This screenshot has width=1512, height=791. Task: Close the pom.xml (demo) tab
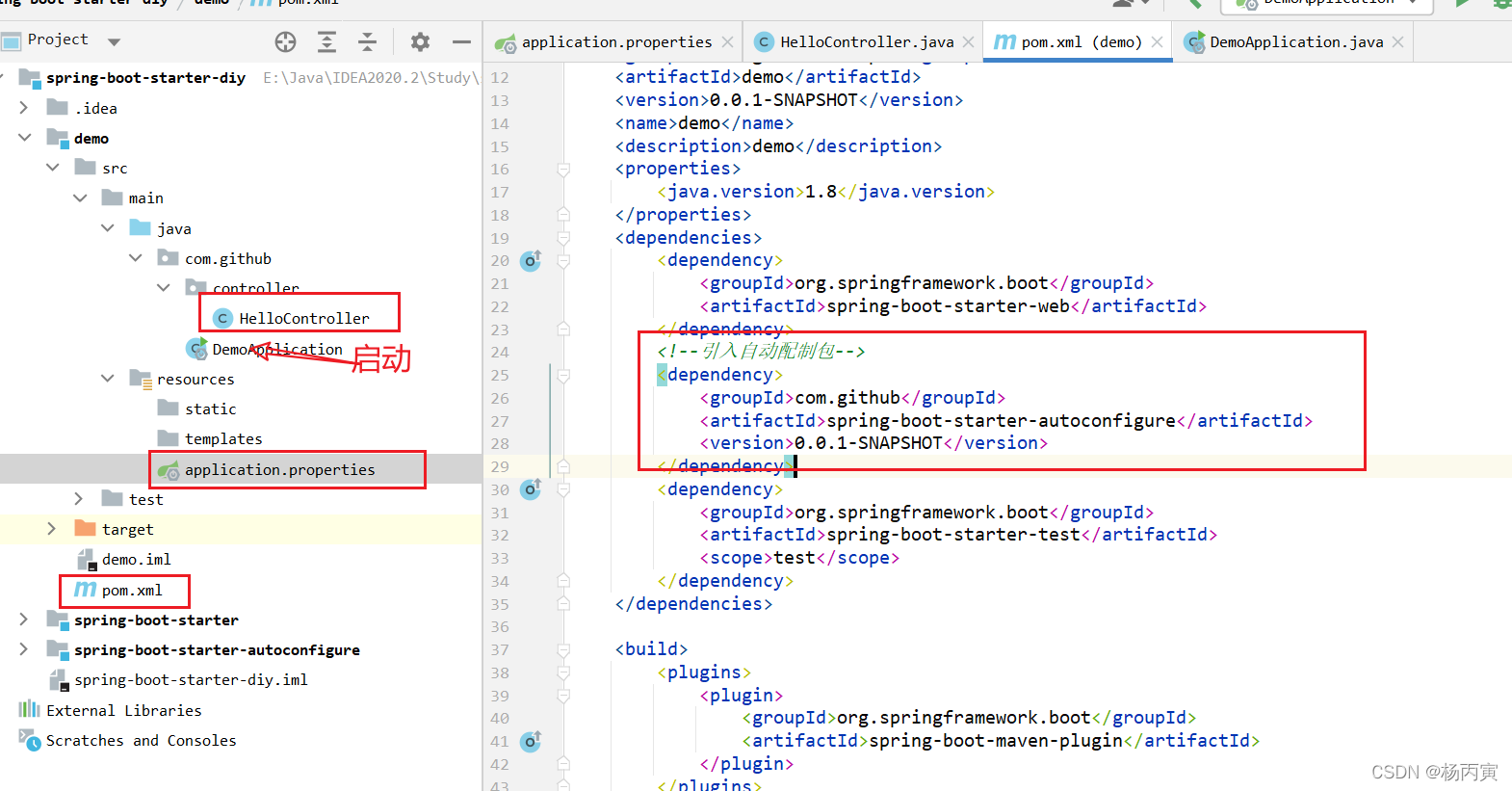[1158, 41]
